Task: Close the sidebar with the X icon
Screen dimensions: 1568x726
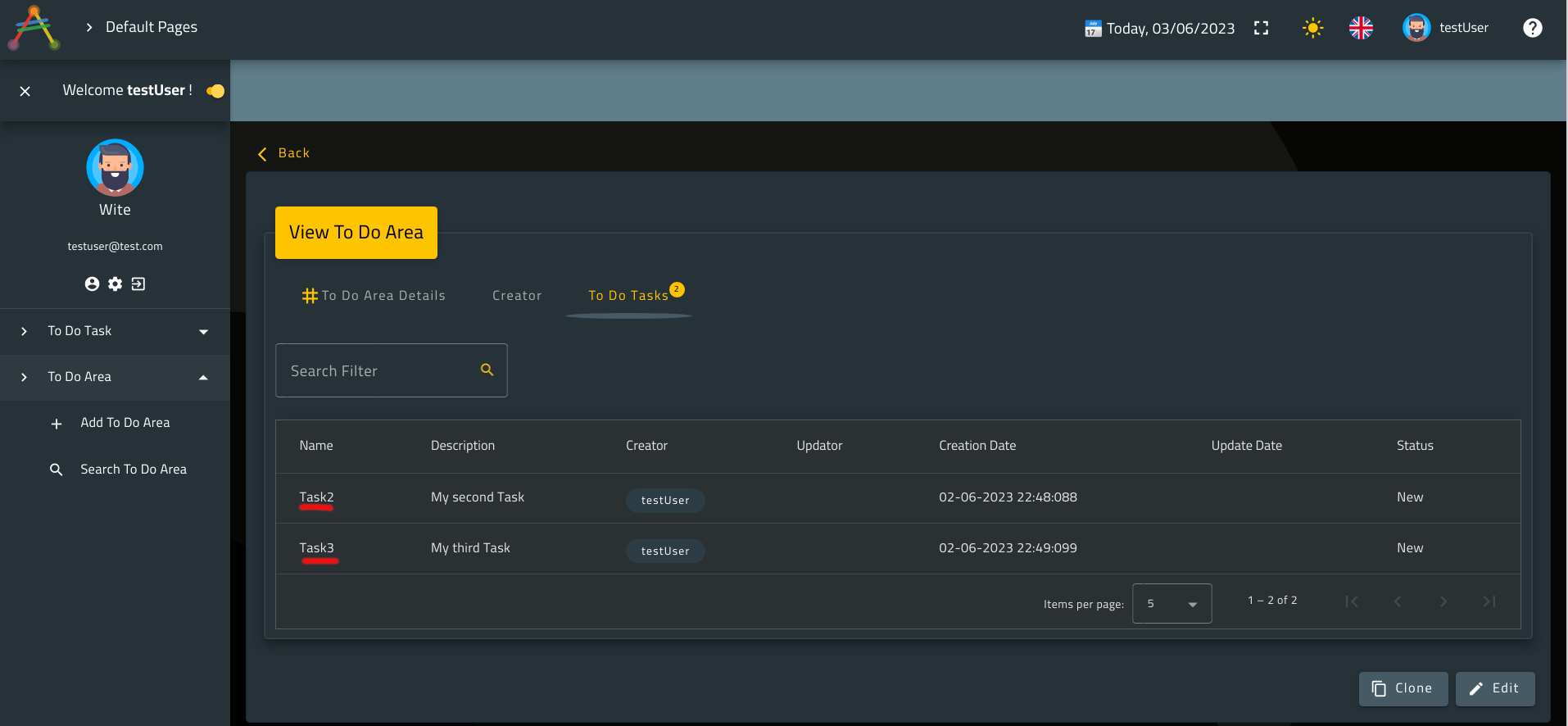Action: tap(25, 91)
